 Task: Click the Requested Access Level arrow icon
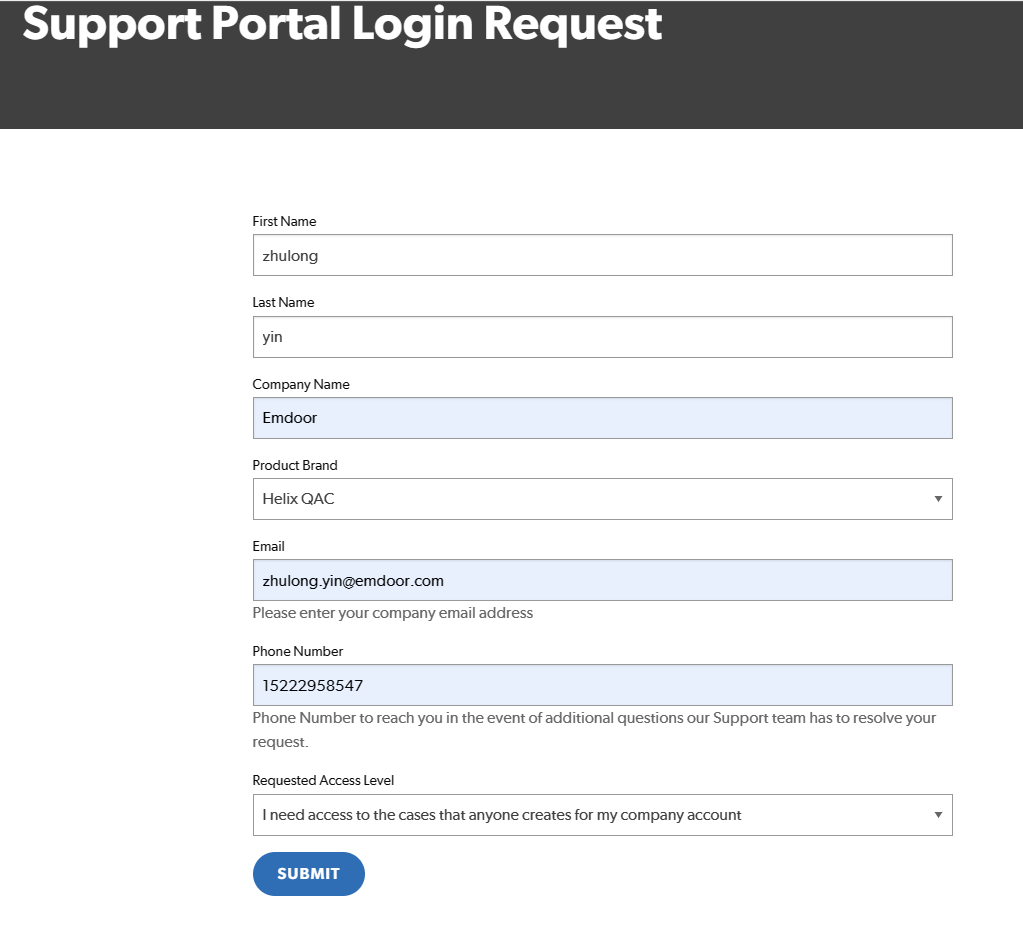click(x=938, y=815)
